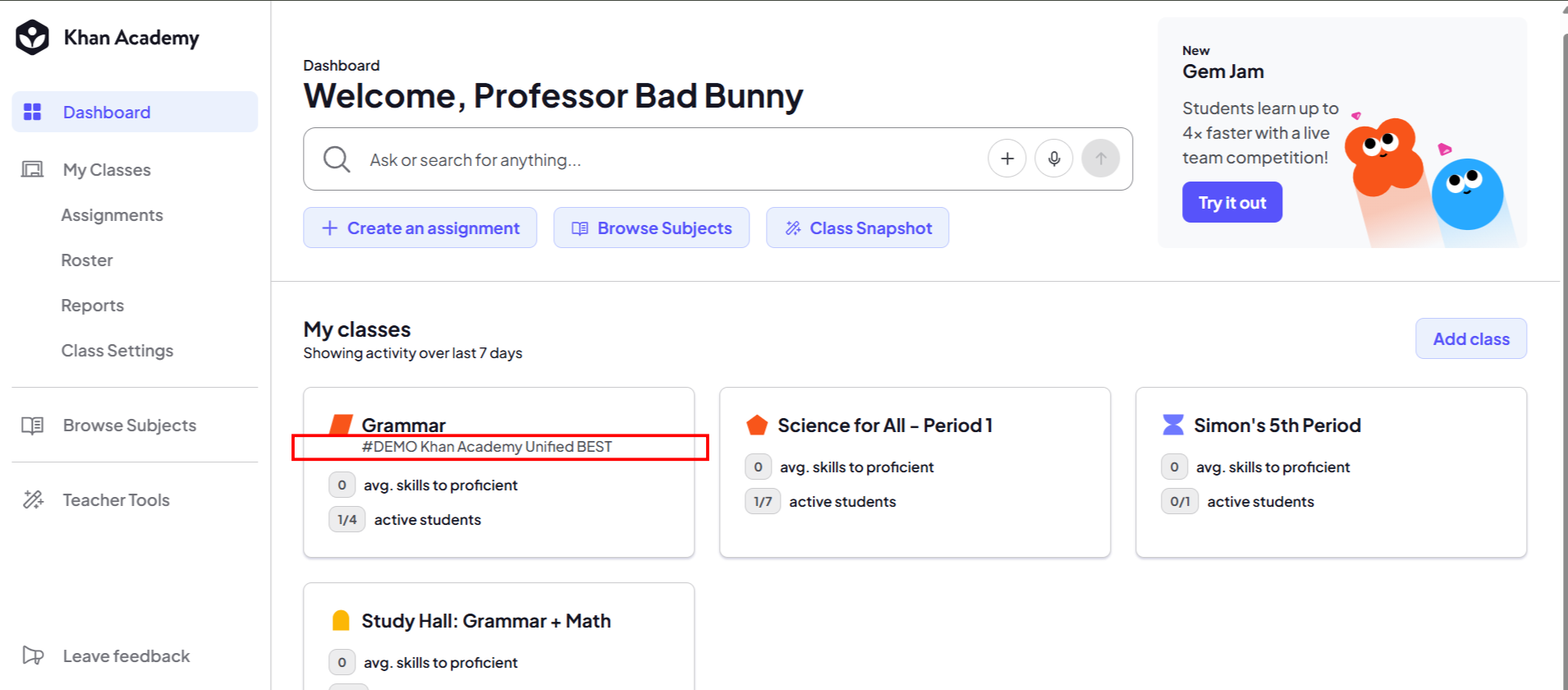Open Dashboard in the sidebar
Viewport: 1568px width, 690px height.
tap(135, 112)
